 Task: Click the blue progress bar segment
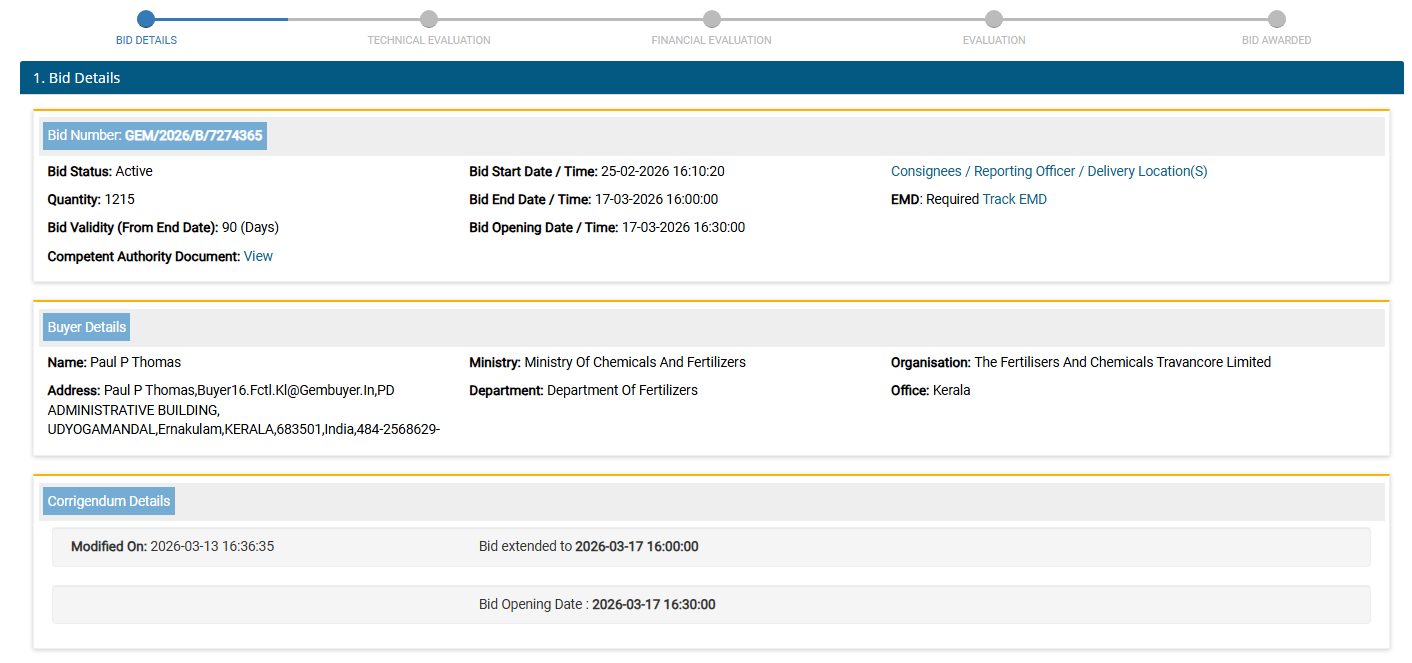220,19
